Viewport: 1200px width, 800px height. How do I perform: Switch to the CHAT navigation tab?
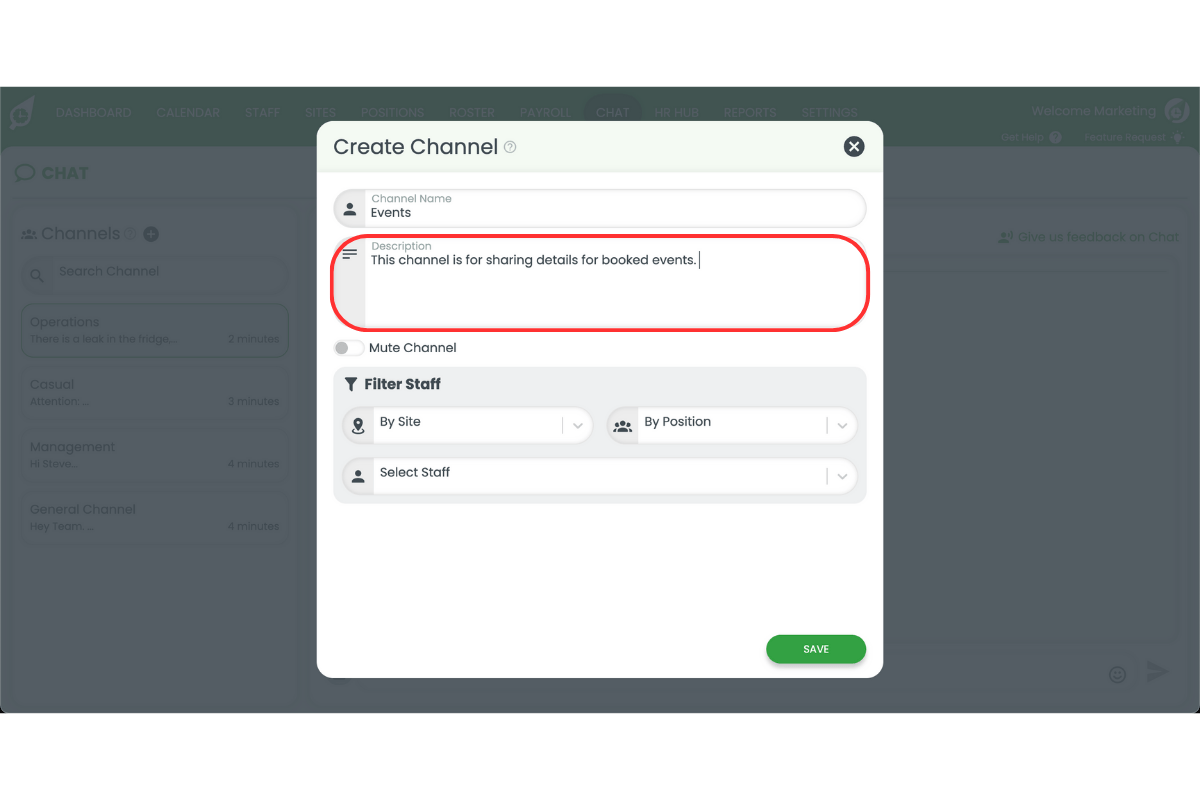tap(612, 112)
